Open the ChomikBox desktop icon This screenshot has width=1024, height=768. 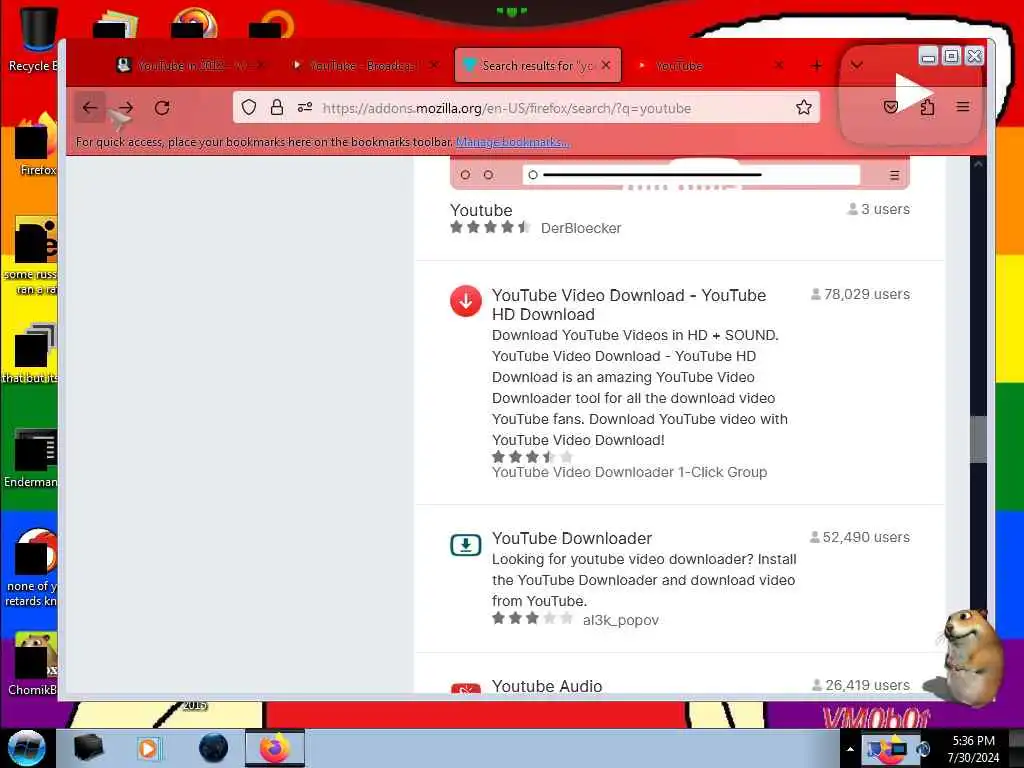34,663
